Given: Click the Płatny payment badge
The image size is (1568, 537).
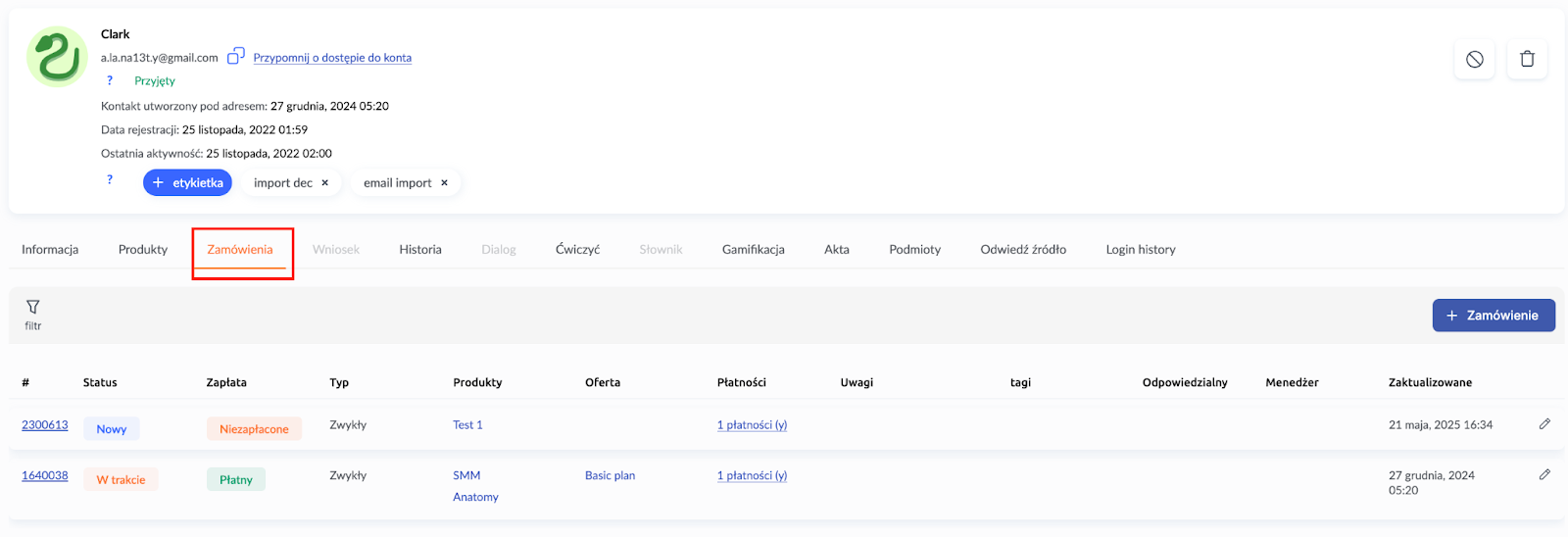Looking at the screenshot, I should [236, 480].
